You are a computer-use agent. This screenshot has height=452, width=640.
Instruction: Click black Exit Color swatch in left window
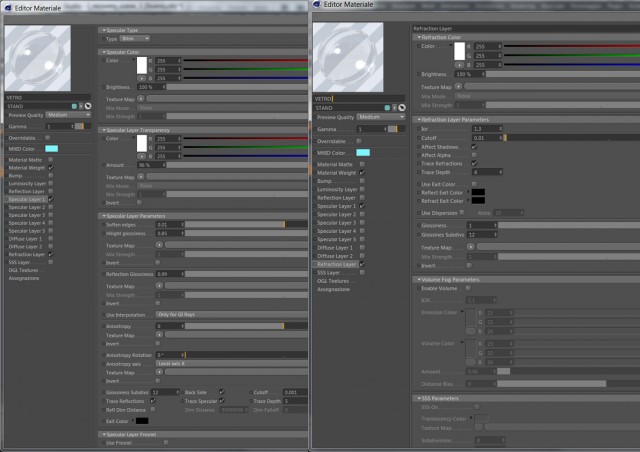coord(142,421)
